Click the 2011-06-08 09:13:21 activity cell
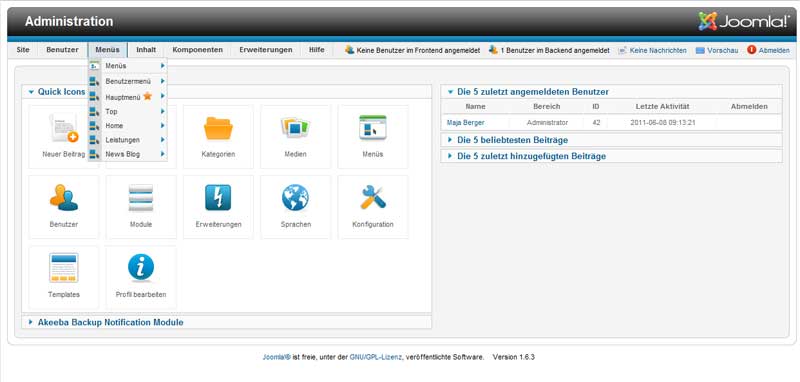The width and height of the screenshot is (800, 382). pyautogui.click(x=663, y=123)
